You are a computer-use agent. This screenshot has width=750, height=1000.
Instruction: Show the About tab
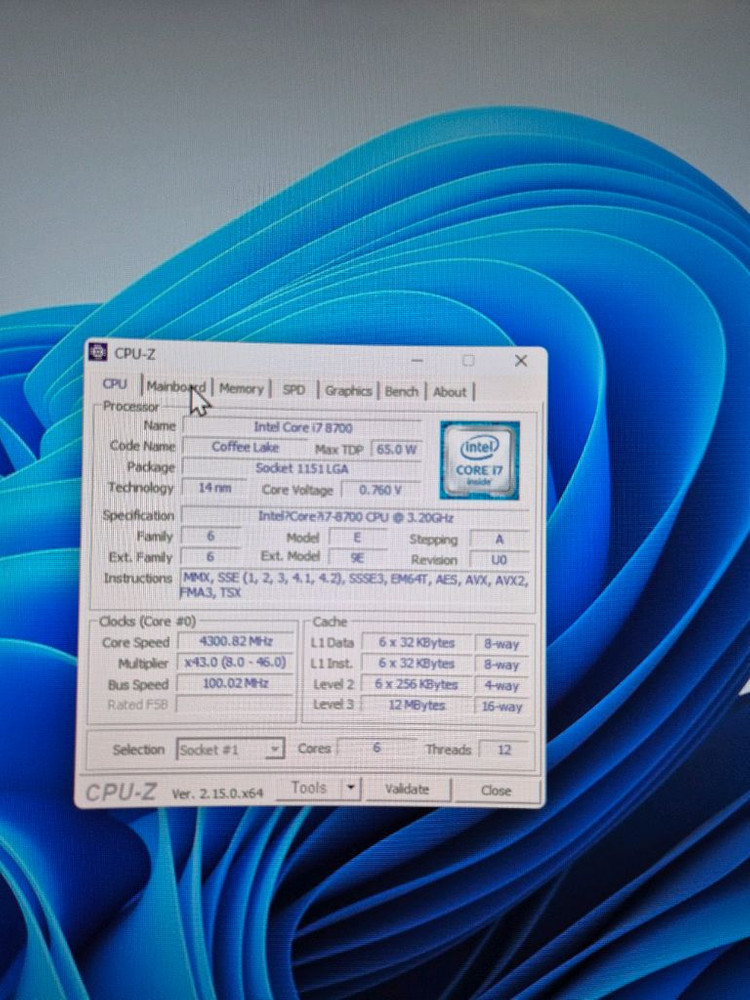pyautogui.click(x=450, y=392)
